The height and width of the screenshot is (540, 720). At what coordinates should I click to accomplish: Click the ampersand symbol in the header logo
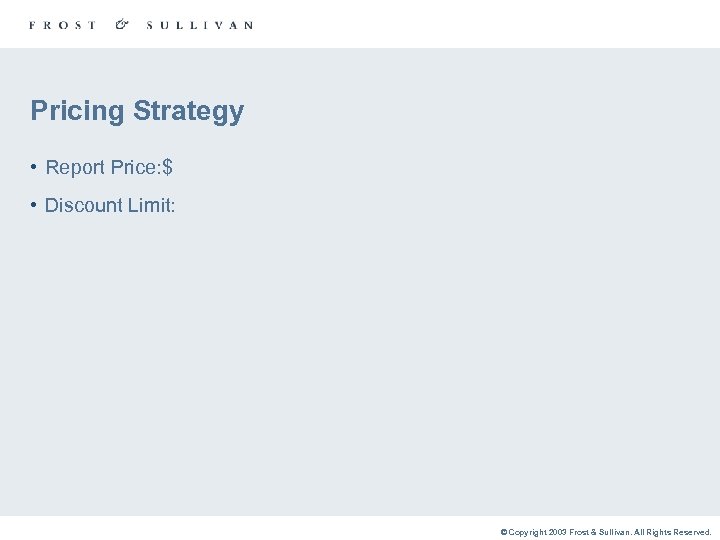click(122, 24)
